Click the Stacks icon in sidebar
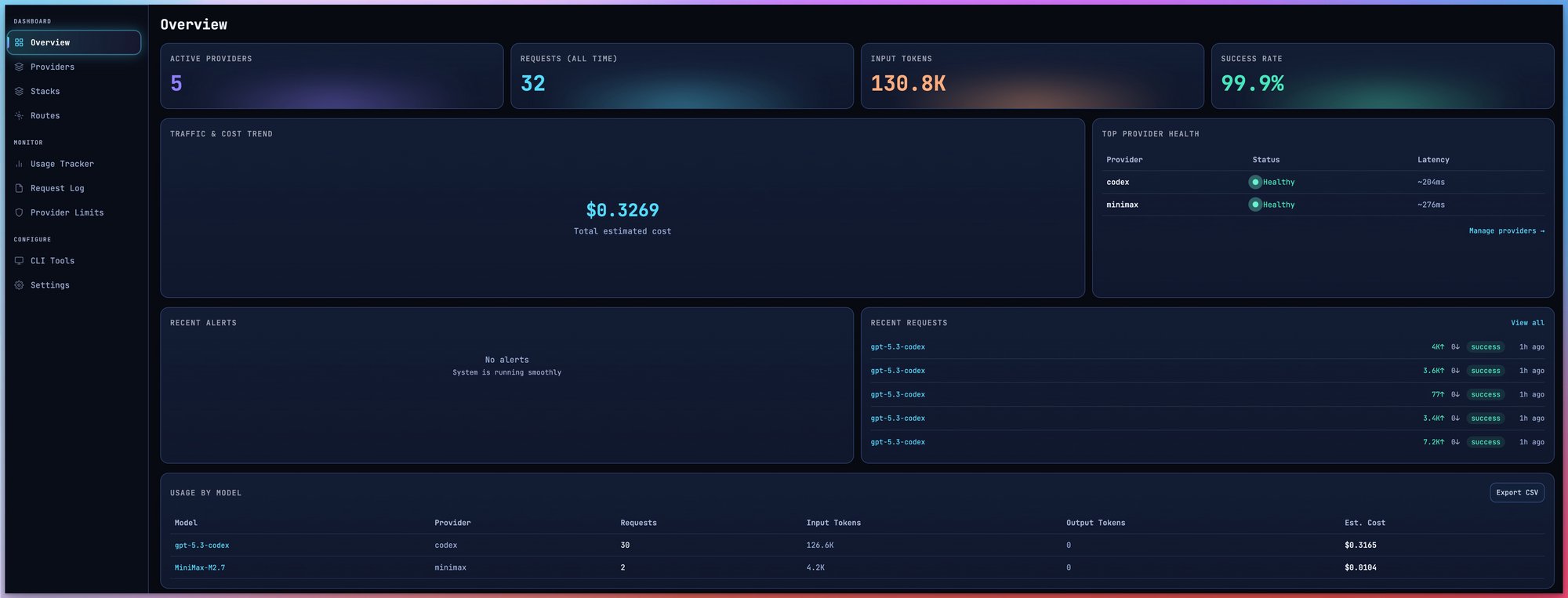The height and width of the screenshot is (598, 1568). [x=19, y=91]
